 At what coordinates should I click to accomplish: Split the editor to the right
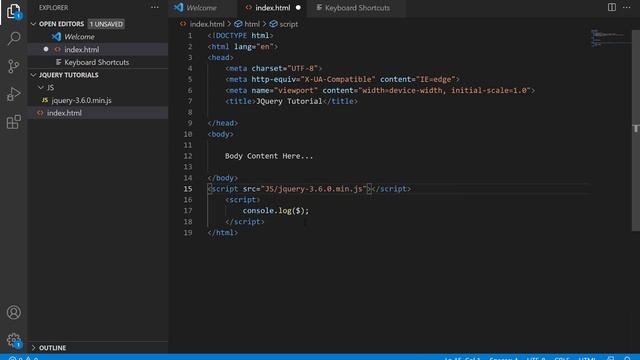(x=611, y=7)
